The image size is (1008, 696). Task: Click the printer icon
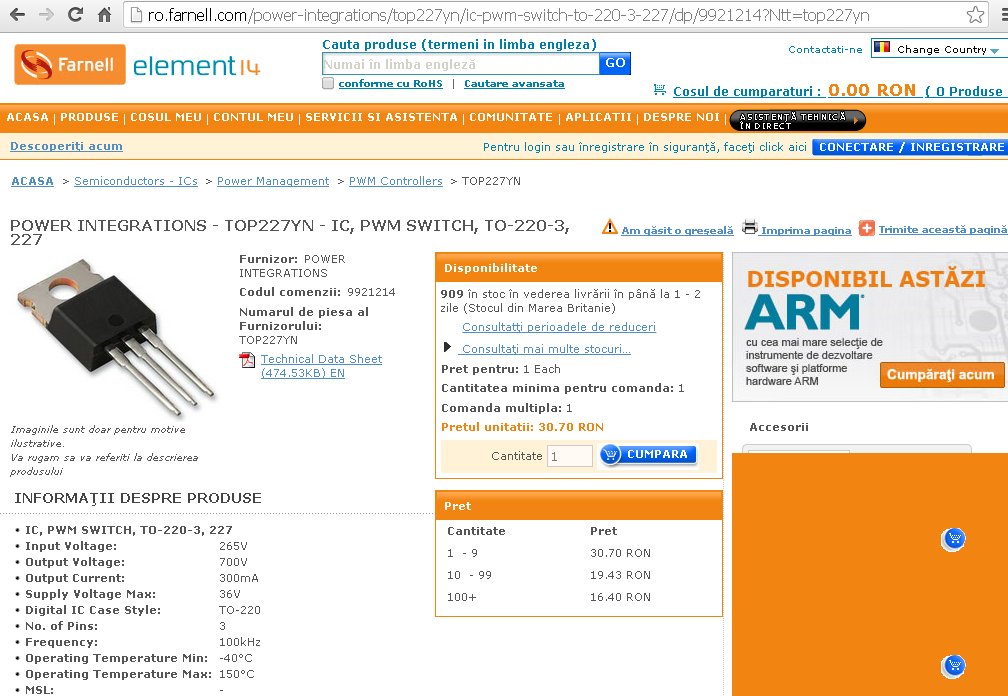(x=750, y=227)
